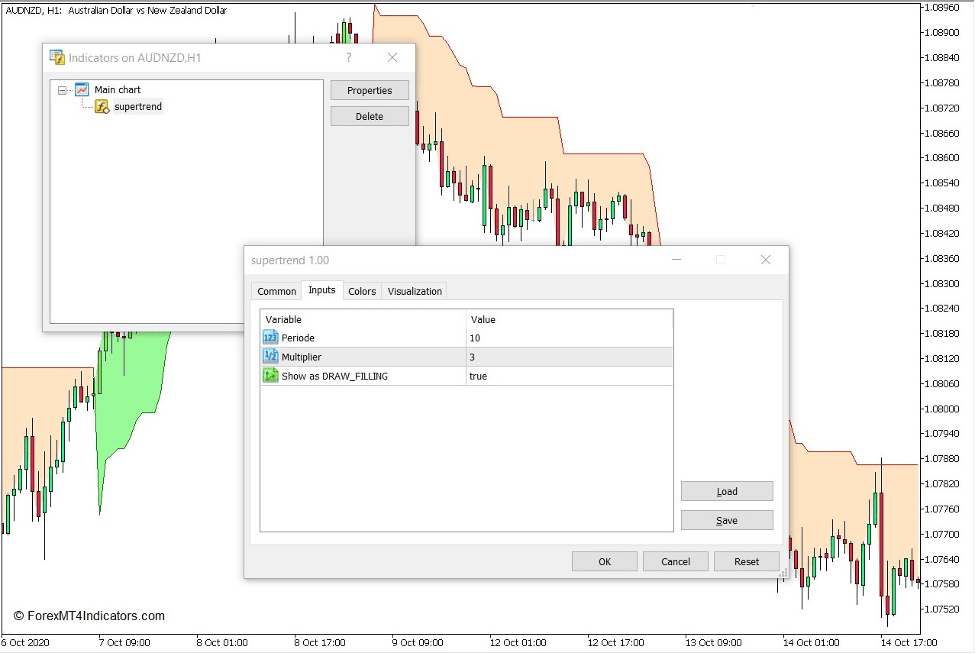
Task: Click the Indicators dialog title bar icon
Action: [56, 58]
